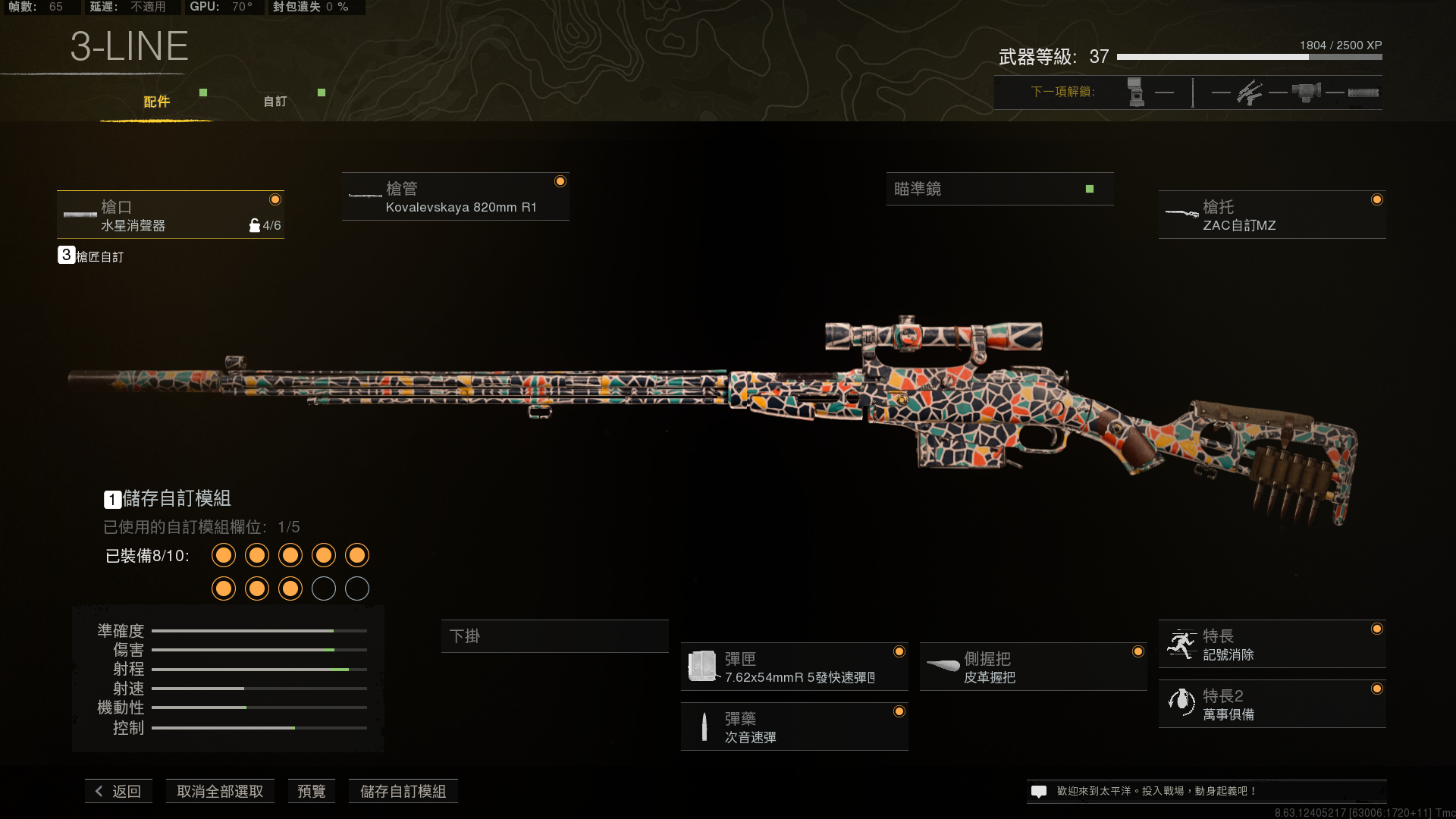Click the magazine icon for 7.62x54mmR
1456x819 pixels.
702,666
